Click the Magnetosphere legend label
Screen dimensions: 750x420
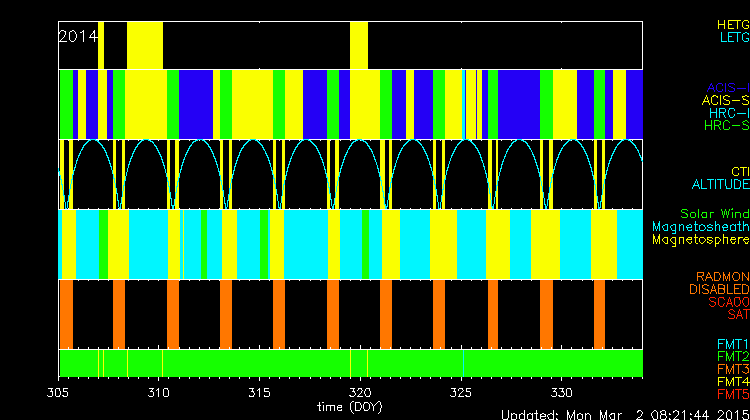(701, 240)
